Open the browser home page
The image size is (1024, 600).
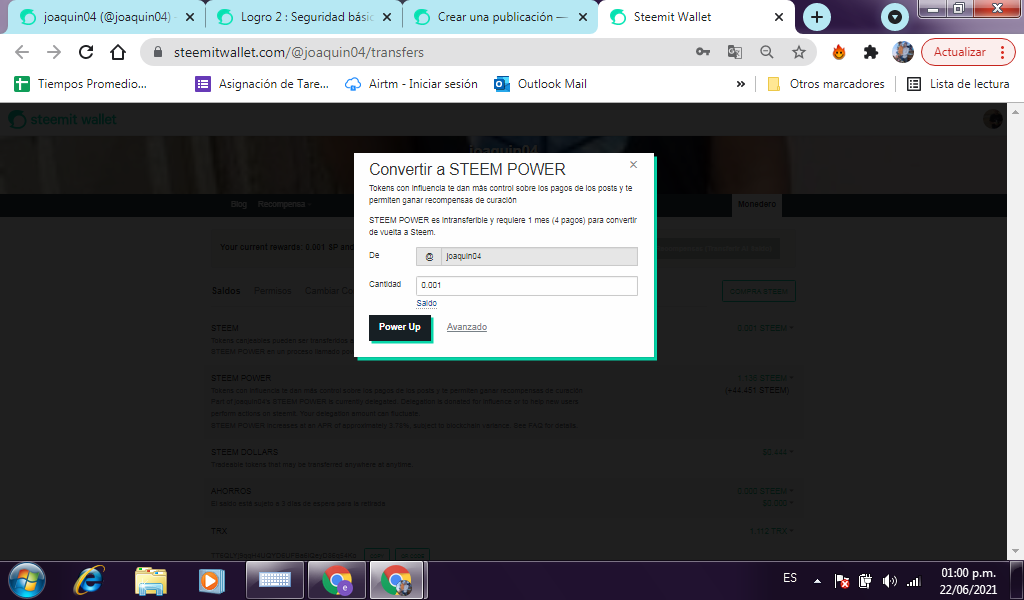118,52
